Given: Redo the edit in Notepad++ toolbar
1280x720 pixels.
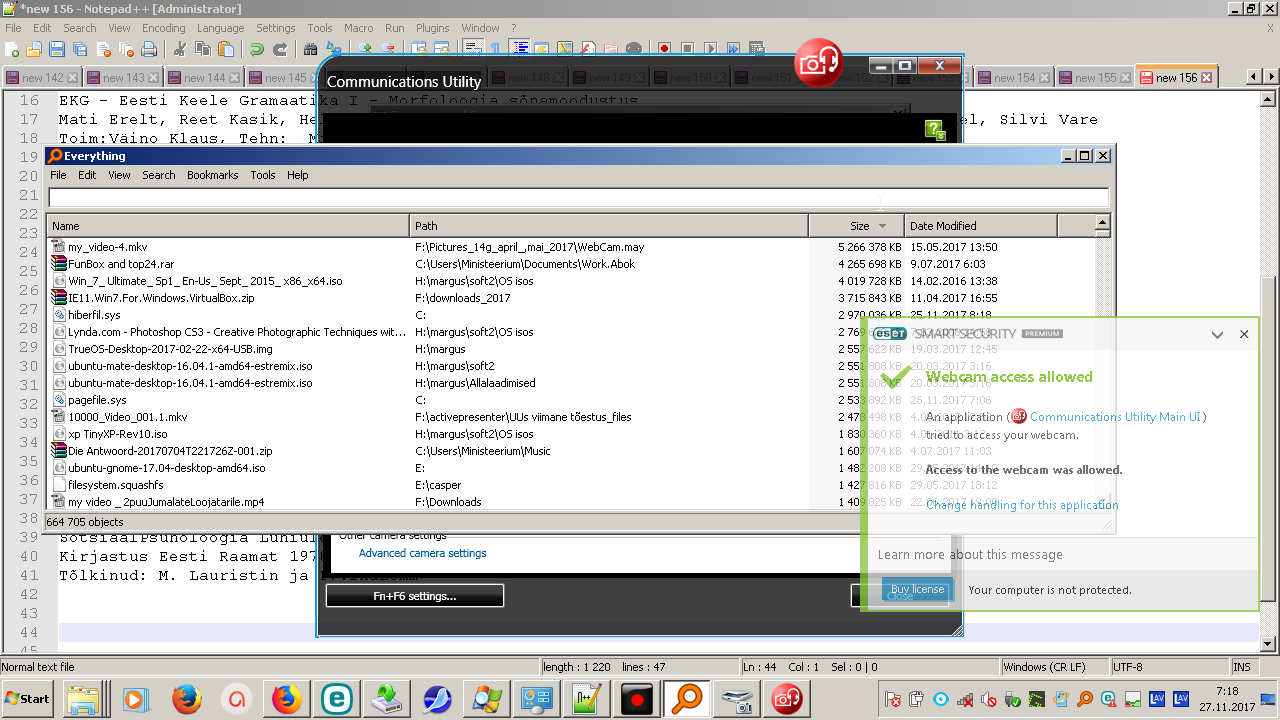Looking at the screenshot, I should click(280, 48).
